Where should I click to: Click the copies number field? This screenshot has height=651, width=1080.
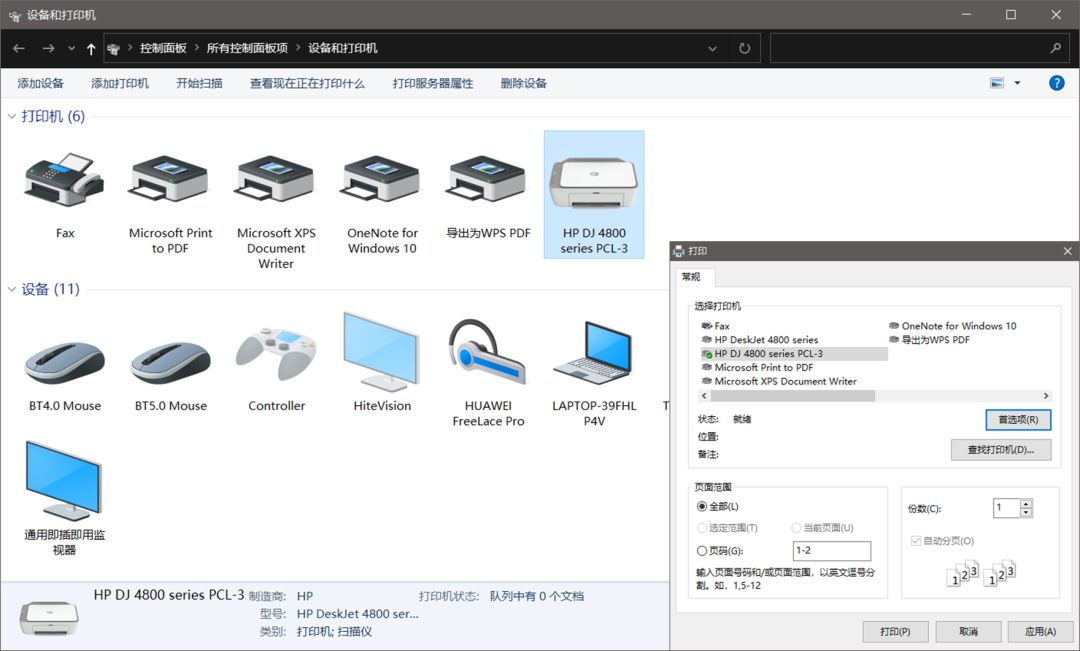[1007, 508]
